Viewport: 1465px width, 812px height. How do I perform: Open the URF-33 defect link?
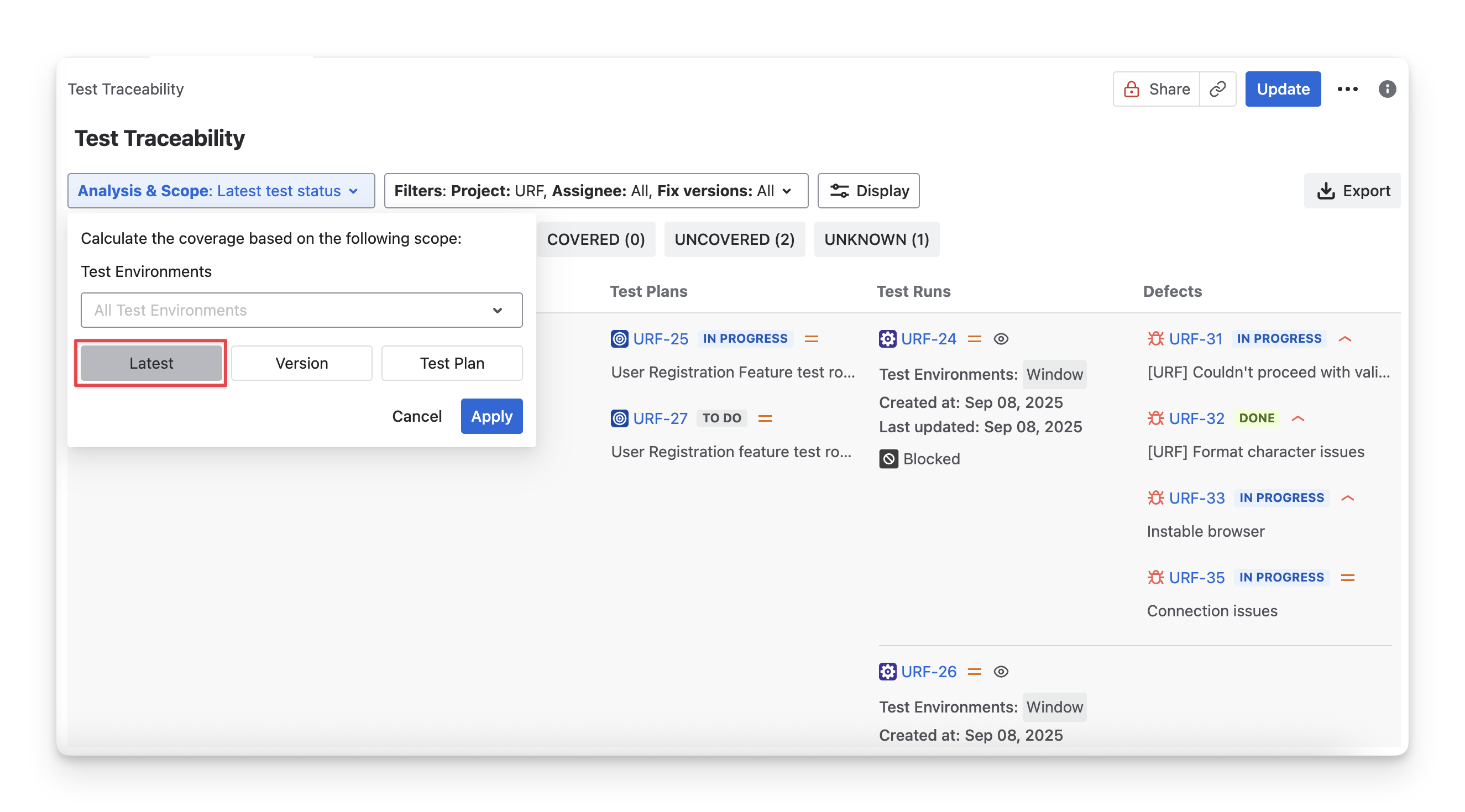(x=1196, y=498)
